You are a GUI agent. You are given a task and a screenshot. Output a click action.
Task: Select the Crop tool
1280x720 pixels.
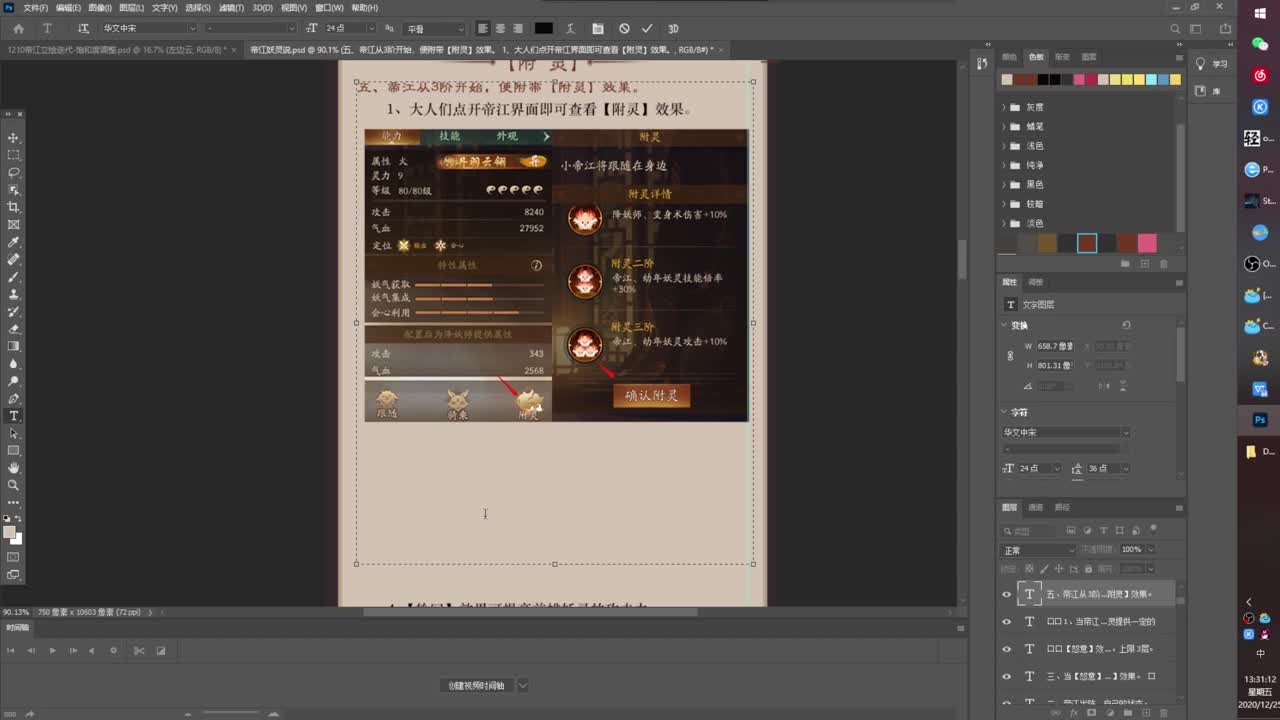(14, 207)
